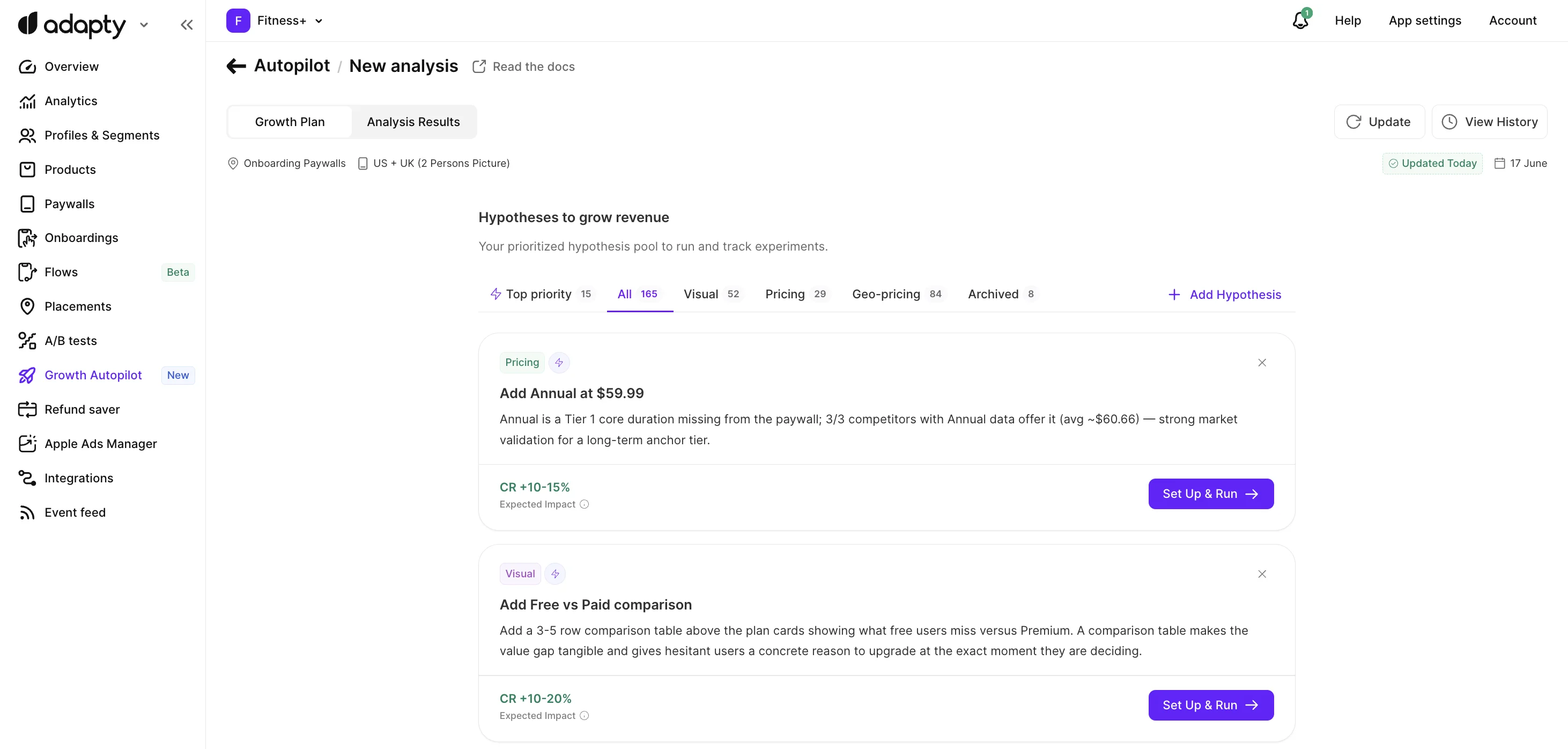1568x749 pixels.
Task: Switch to the Analysis Results tab
Action: tap(413, 122)
